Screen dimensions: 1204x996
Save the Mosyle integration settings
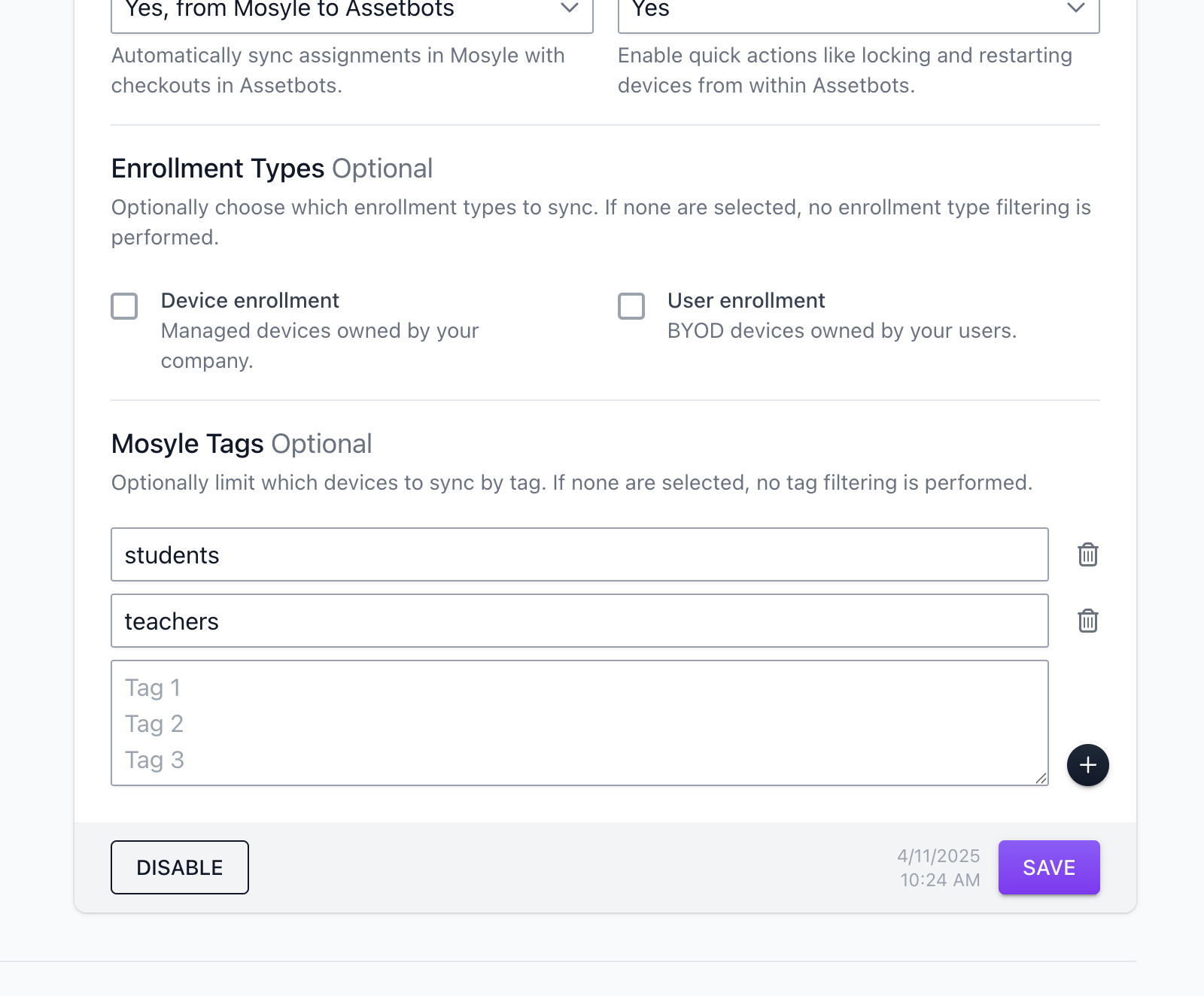tap(1049, 867)
